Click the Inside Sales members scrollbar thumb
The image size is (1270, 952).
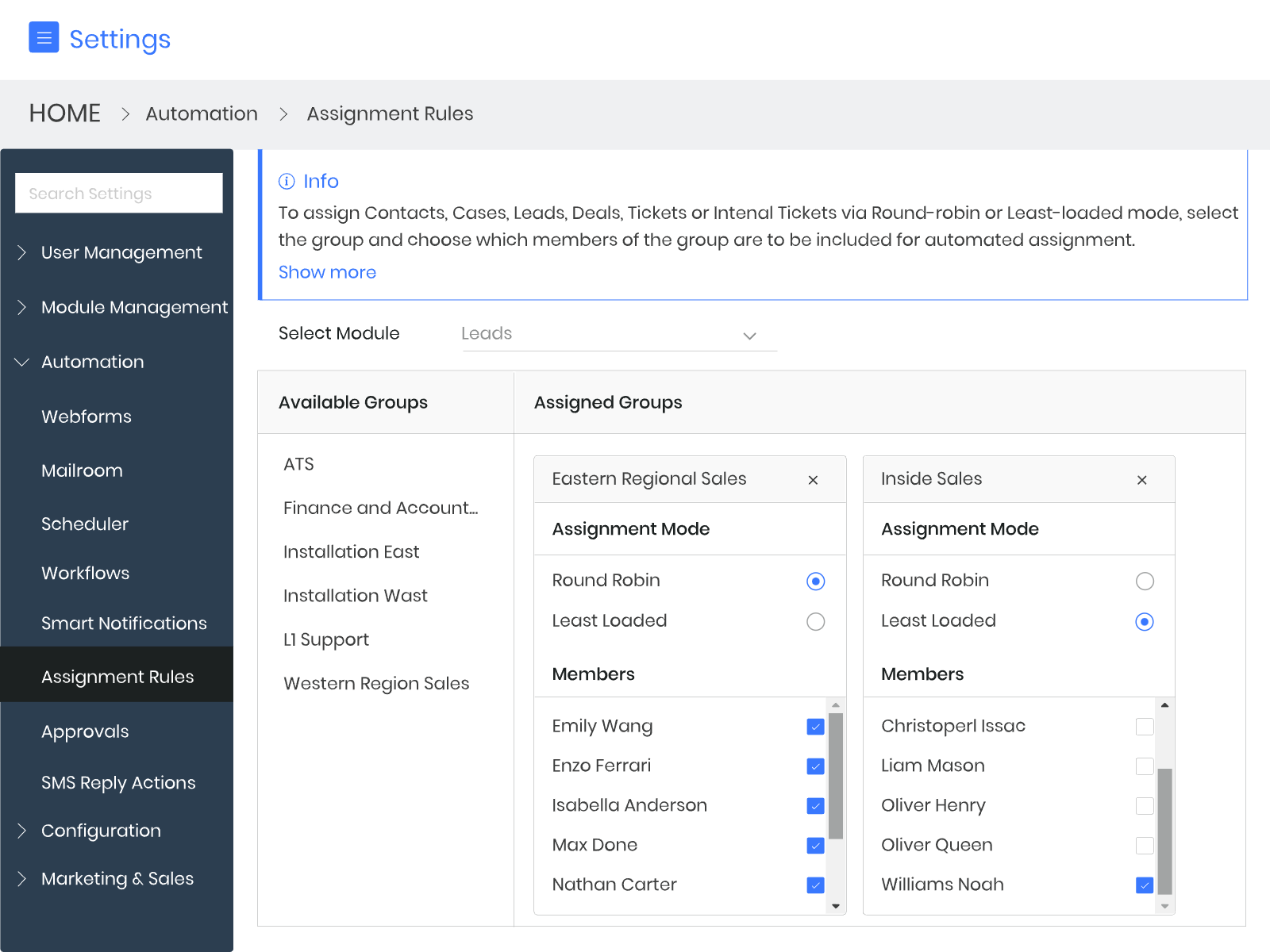(x=1164, y=831)
